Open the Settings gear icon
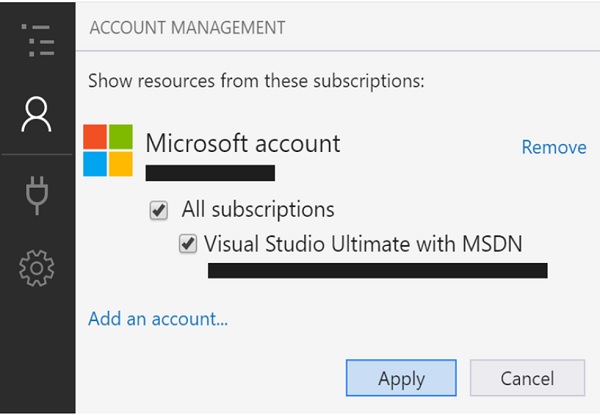The height and width of the screenshot is (415, 600). 37,268
